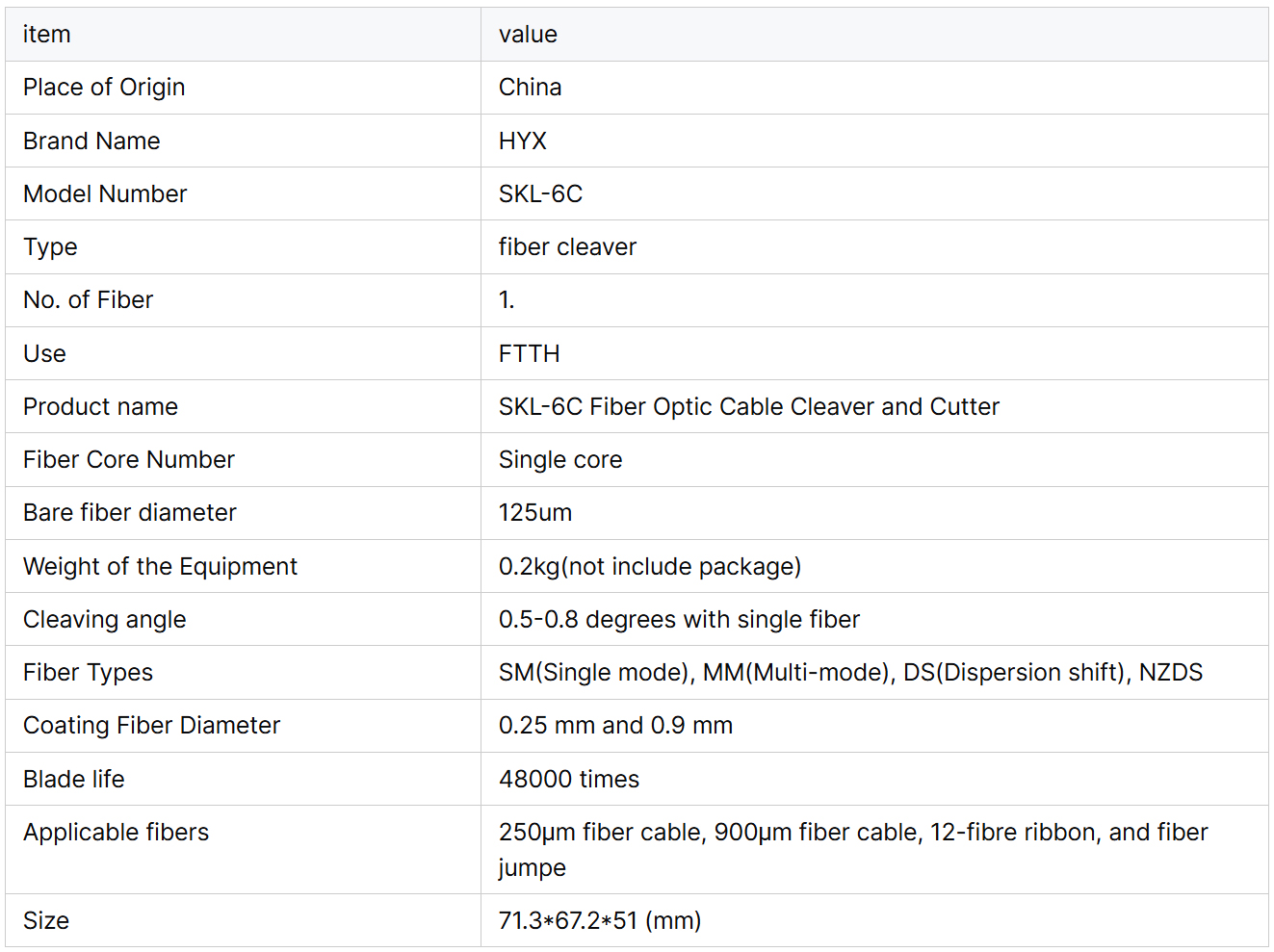Click the 'No. of Fiber' label
Viewport: 1274px width, 952px height.
[x=88, y=300]
